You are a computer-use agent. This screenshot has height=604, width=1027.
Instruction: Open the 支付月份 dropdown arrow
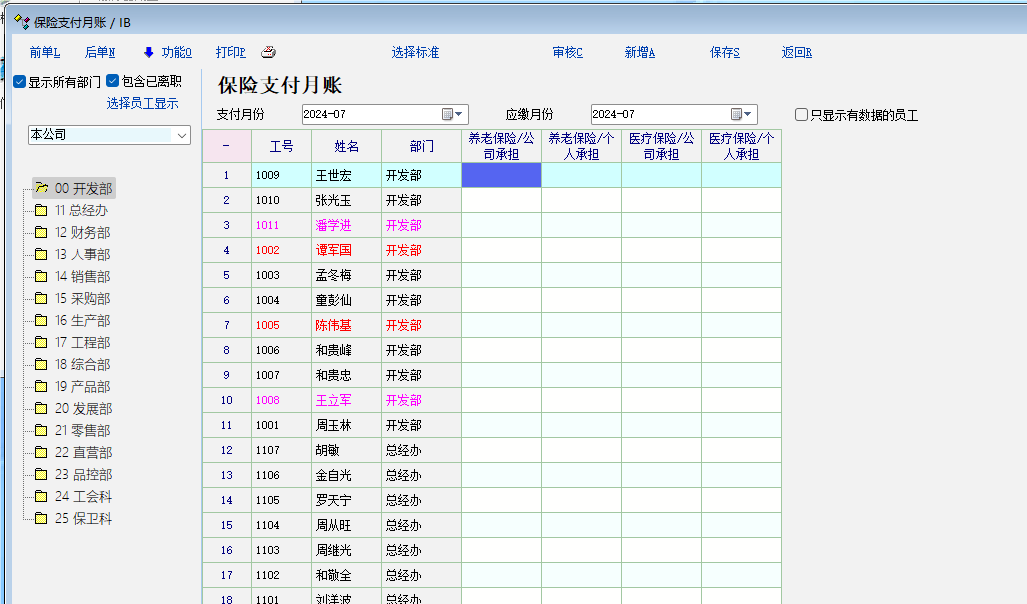click(x=461, y=114)
